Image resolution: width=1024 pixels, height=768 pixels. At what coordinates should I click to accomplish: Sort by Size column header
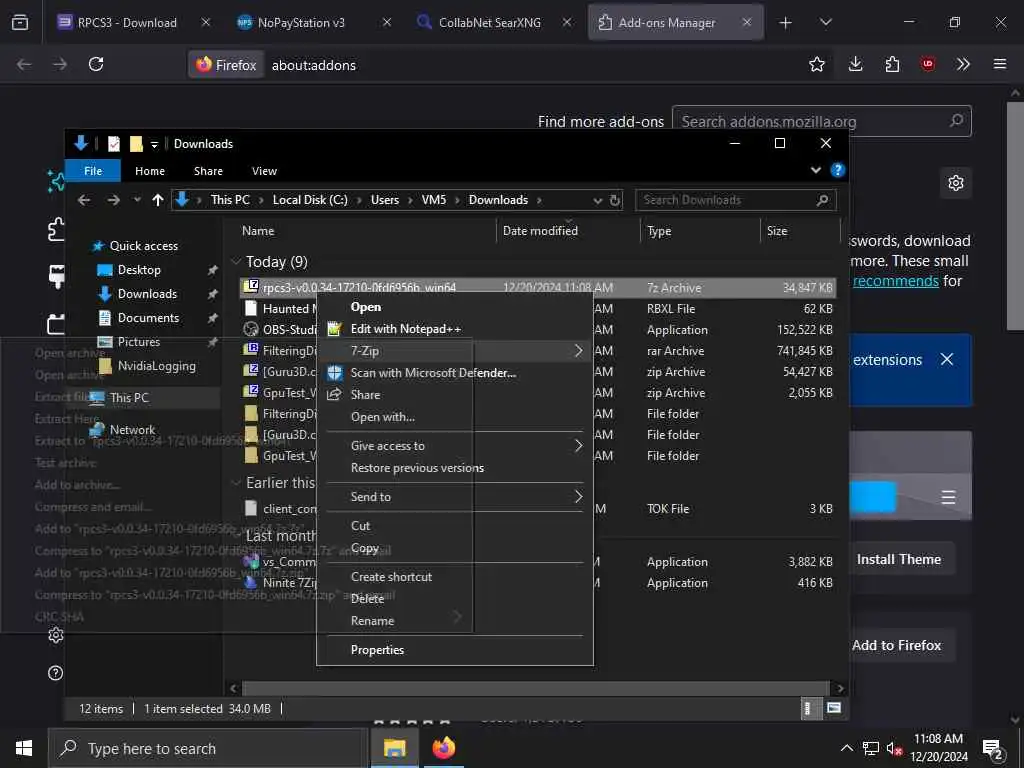(x=777, y=231)
